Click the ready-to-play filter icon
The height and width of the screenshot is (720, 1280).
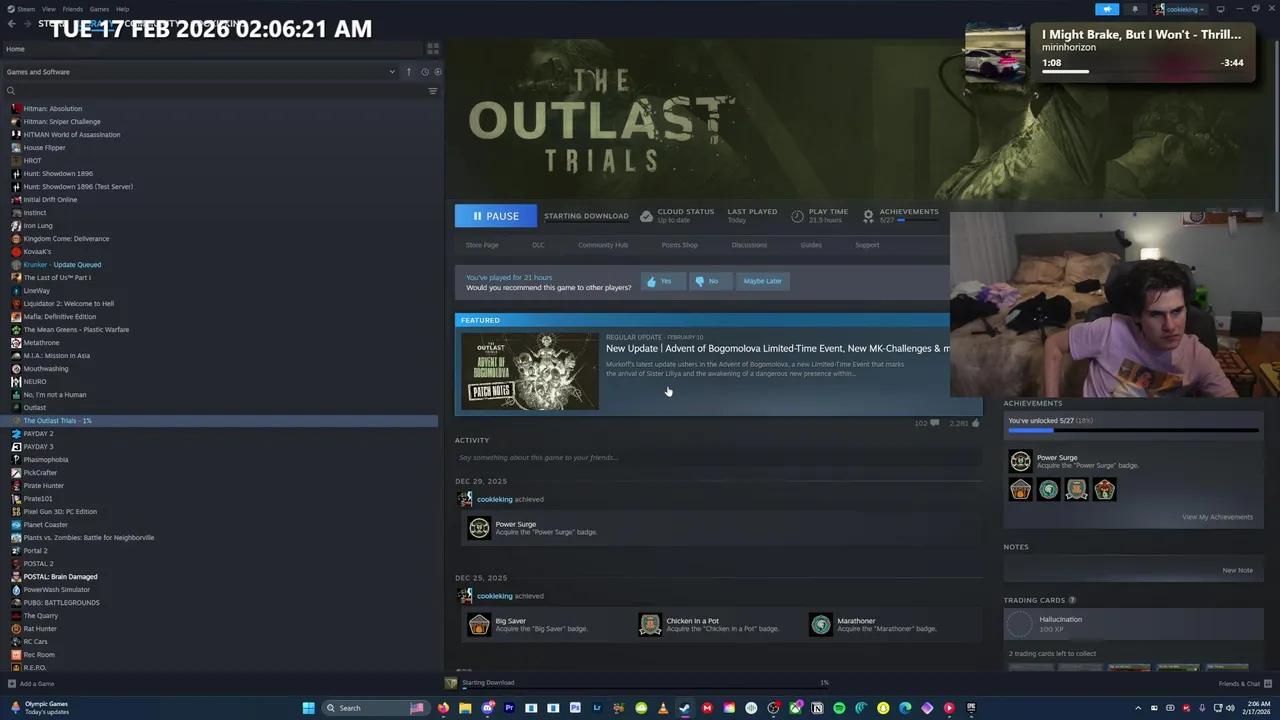pyautogui.click(x=437, y=72)
